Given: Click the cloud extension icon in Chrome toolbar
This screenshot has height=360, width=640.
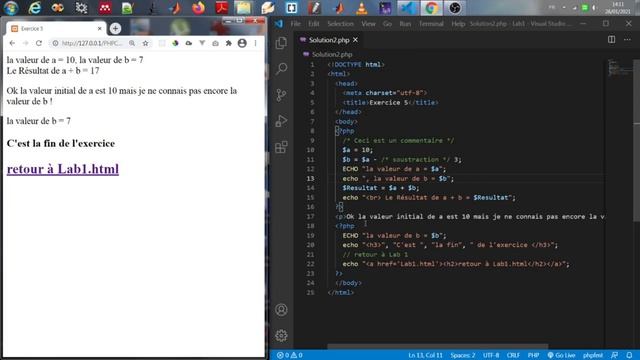Looking at the screenshot, I should (189, 43).
